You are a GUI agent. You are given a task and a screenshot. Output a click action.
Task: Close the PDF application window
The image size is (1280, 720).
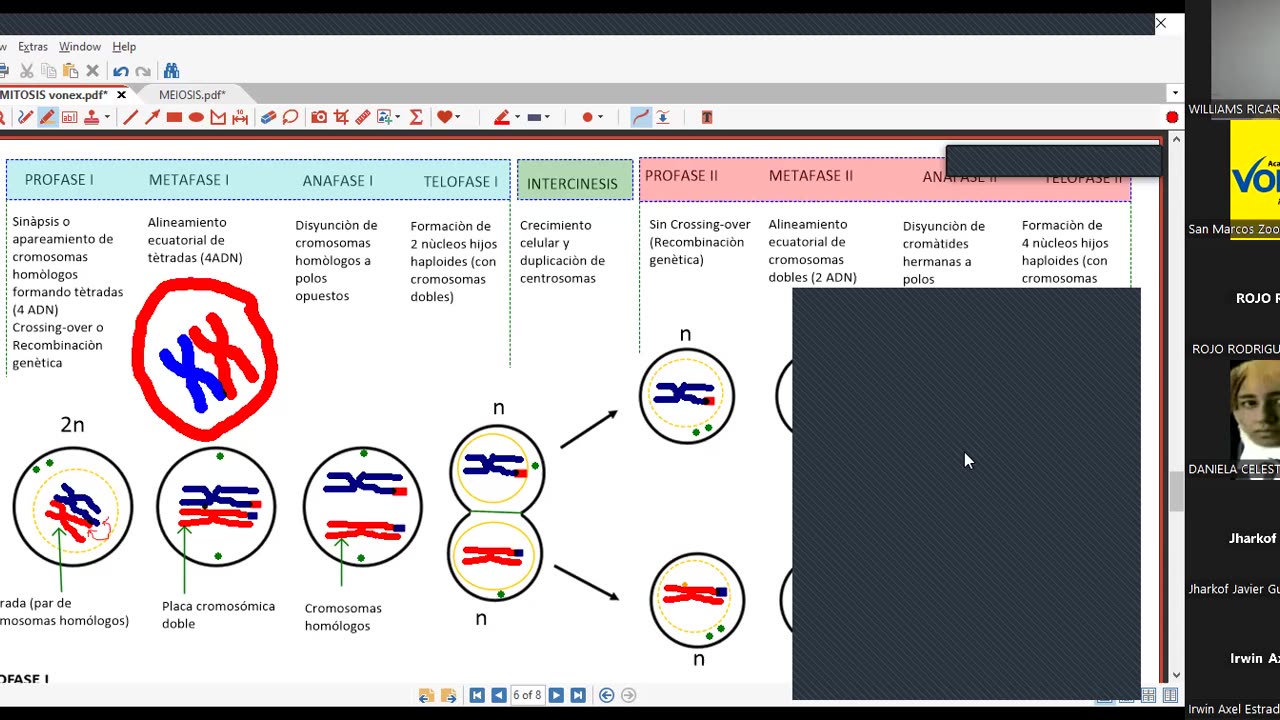coord(1161,23)
